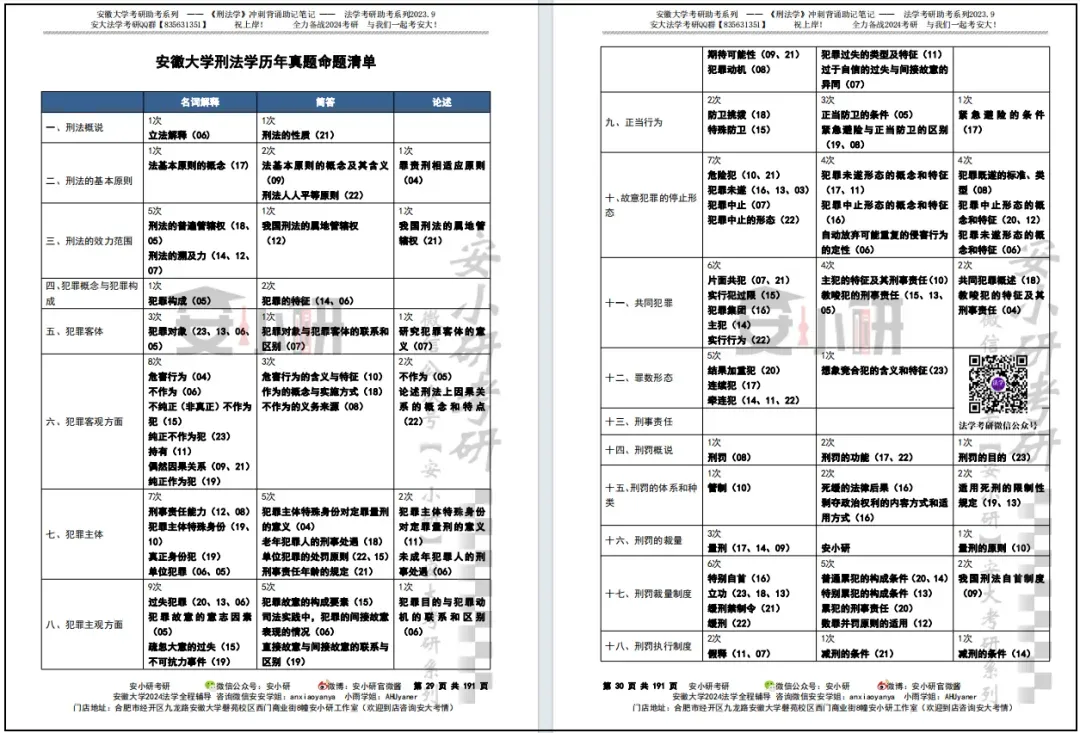Select 犯罪集团（16）
This screenshot has height=733, width=1080.
738,310
